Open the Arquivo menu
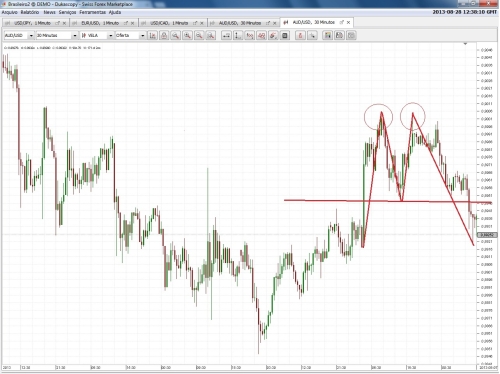This screenshot has height=374, width=500. [9, 12]
